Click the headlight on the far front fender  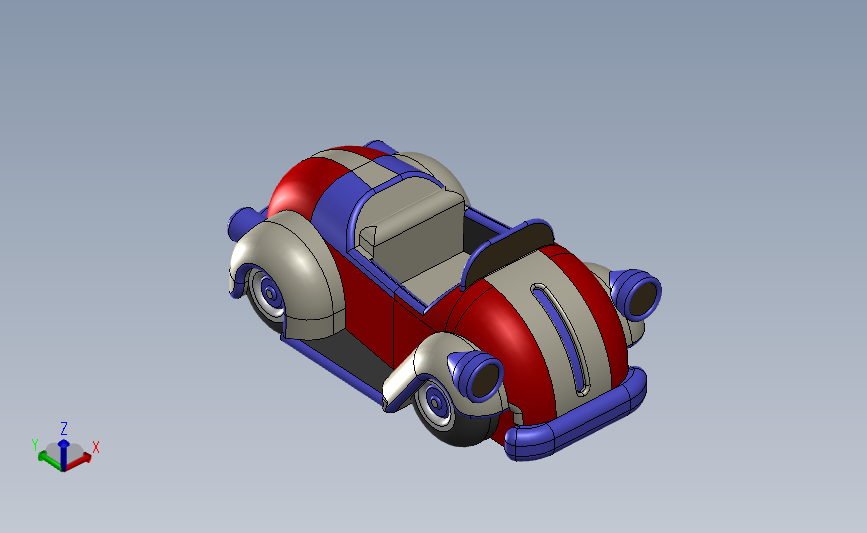pos(637,295)
